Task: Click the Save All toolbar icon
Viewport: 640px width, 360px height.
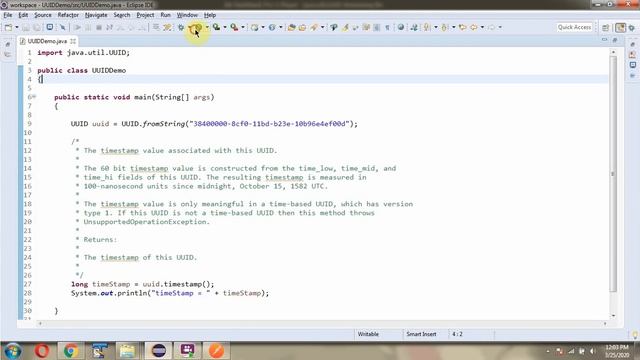Action: click(x=37, y=27)
